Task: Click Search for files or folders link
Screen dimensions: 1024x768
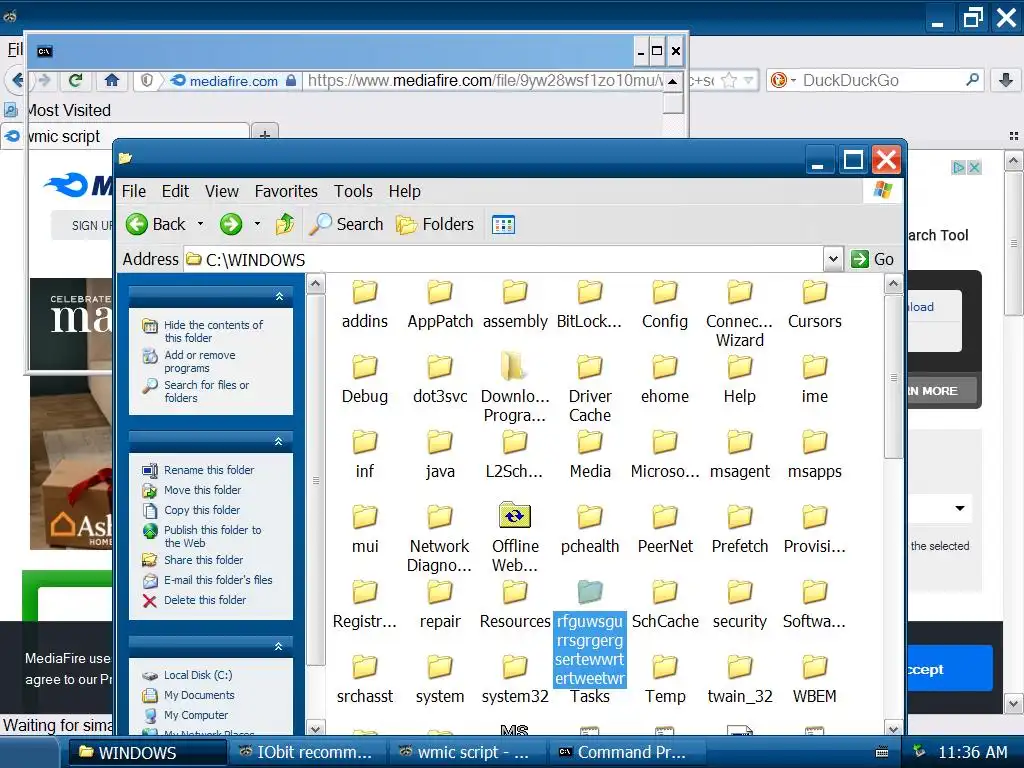Action: coord(206,391)
